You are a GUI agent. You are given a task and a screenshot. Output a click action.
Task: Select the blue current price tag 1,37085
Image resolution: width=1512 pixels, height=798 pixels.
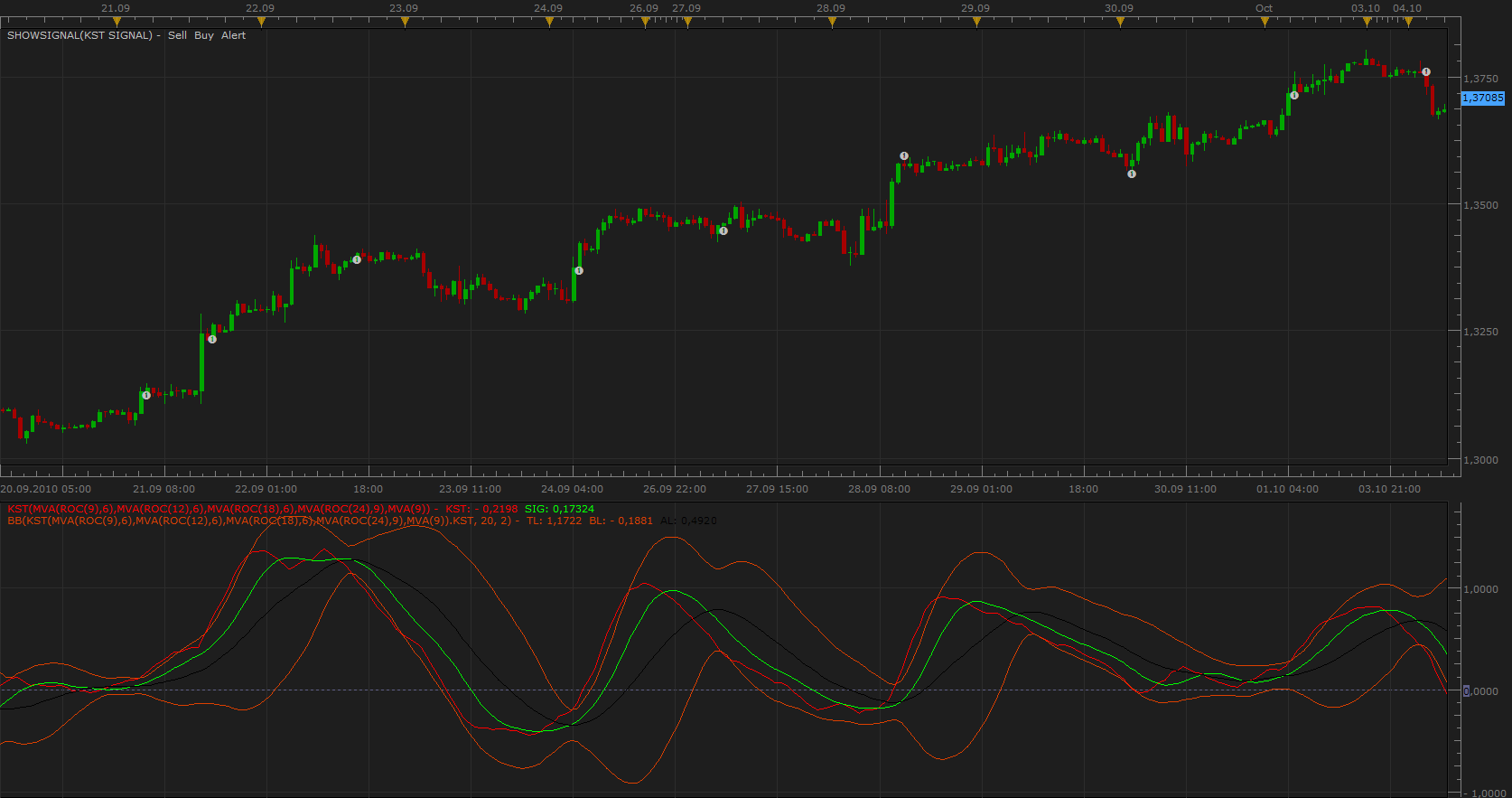tap(1483, 98)
